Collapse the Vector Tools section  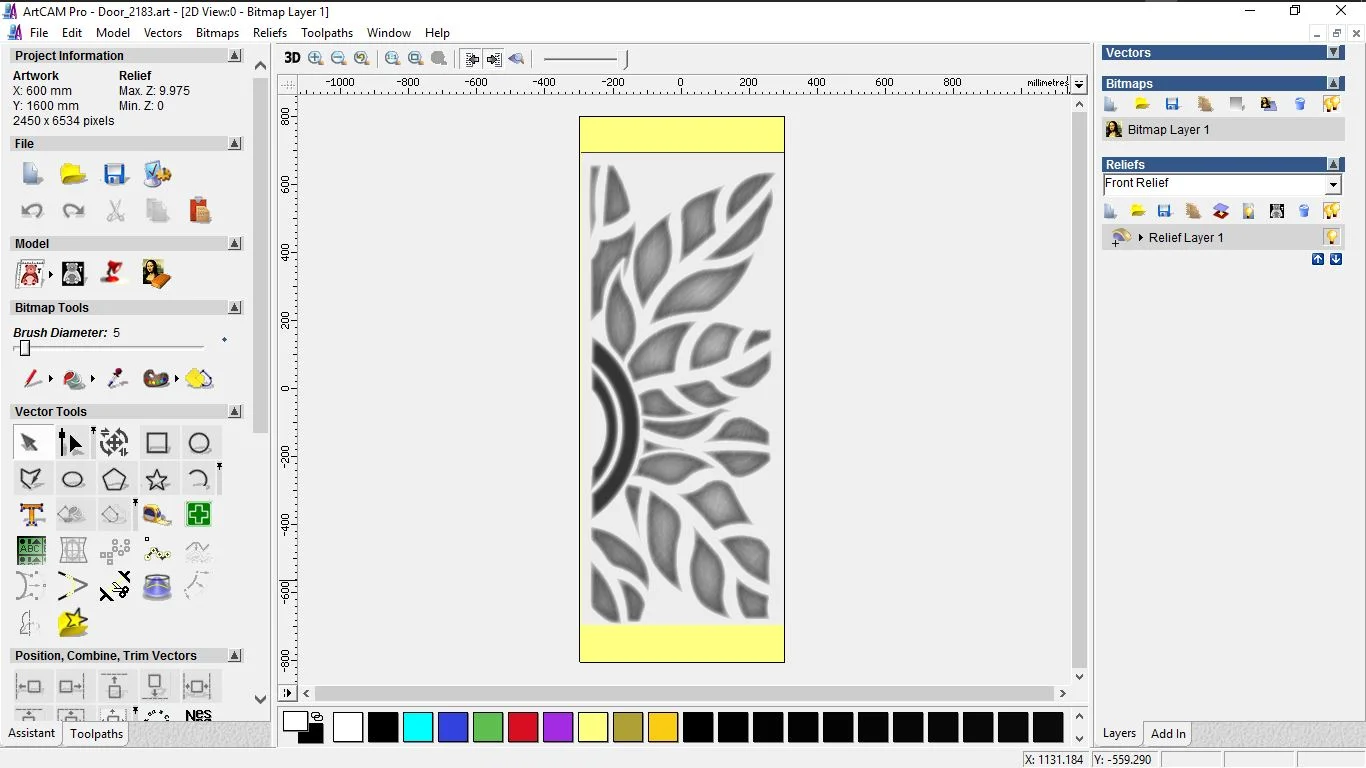235,412
